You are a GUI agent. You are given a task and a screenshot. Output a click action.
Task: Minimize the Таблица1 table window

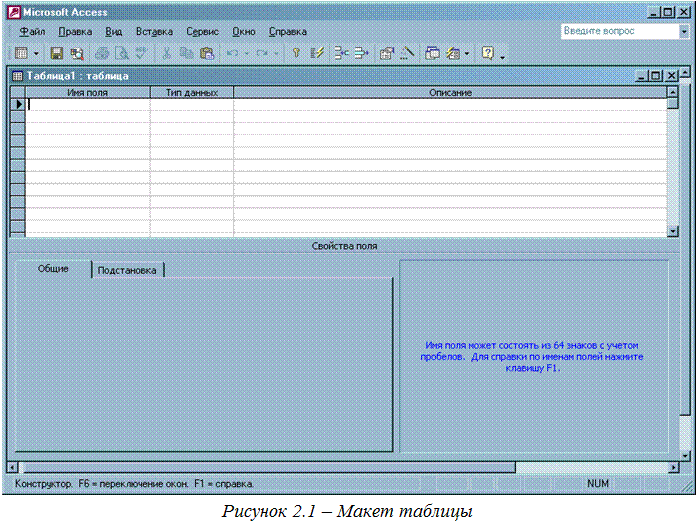[642, 76]
